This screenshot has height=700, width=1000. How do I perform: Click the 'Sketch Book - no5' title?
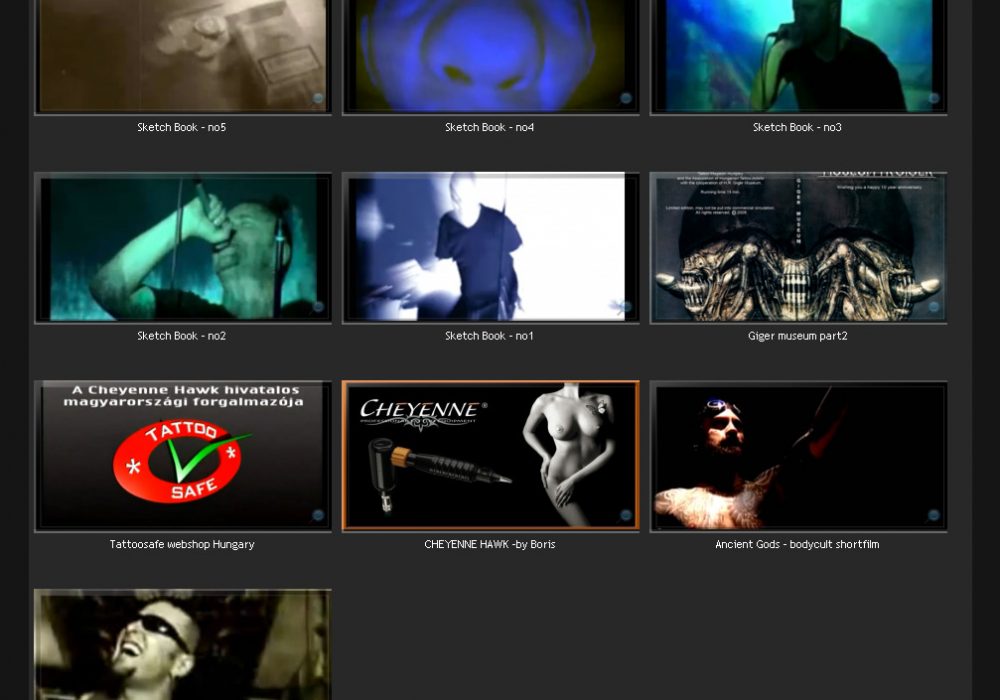tap(182, 128)
